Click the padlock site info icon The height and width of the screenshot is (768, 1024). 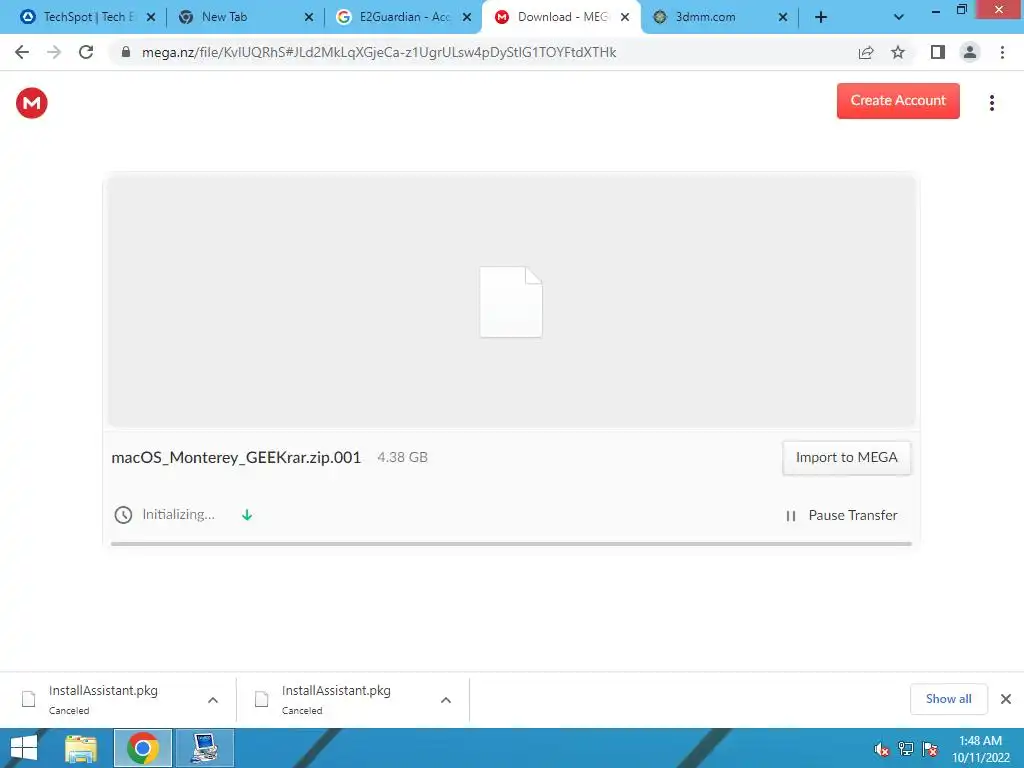click(126, 52)
